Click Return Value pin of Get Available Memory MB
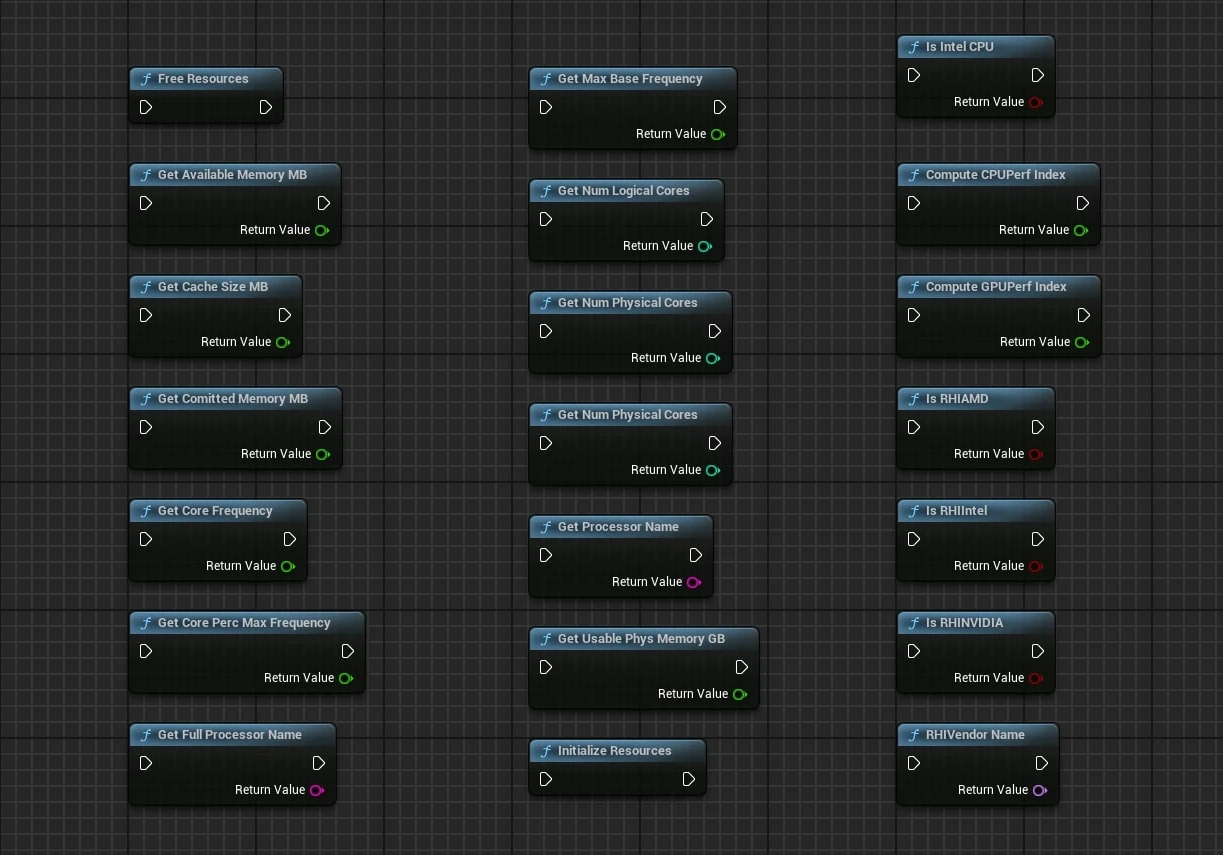 tap(322, 230)
